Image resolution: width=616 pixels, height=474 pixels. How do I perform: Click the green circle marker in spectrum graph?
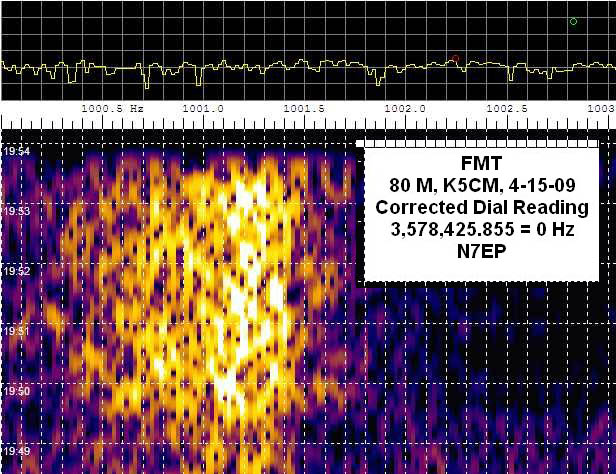point(573,22)
